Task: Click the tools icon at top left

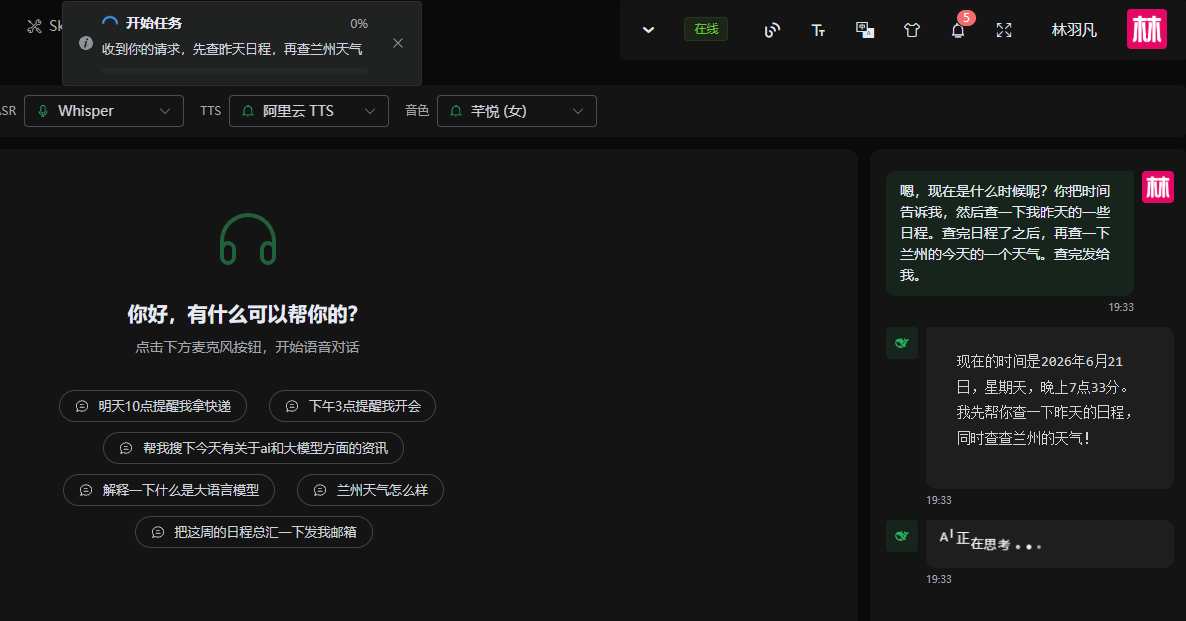Action: (34, 26)
